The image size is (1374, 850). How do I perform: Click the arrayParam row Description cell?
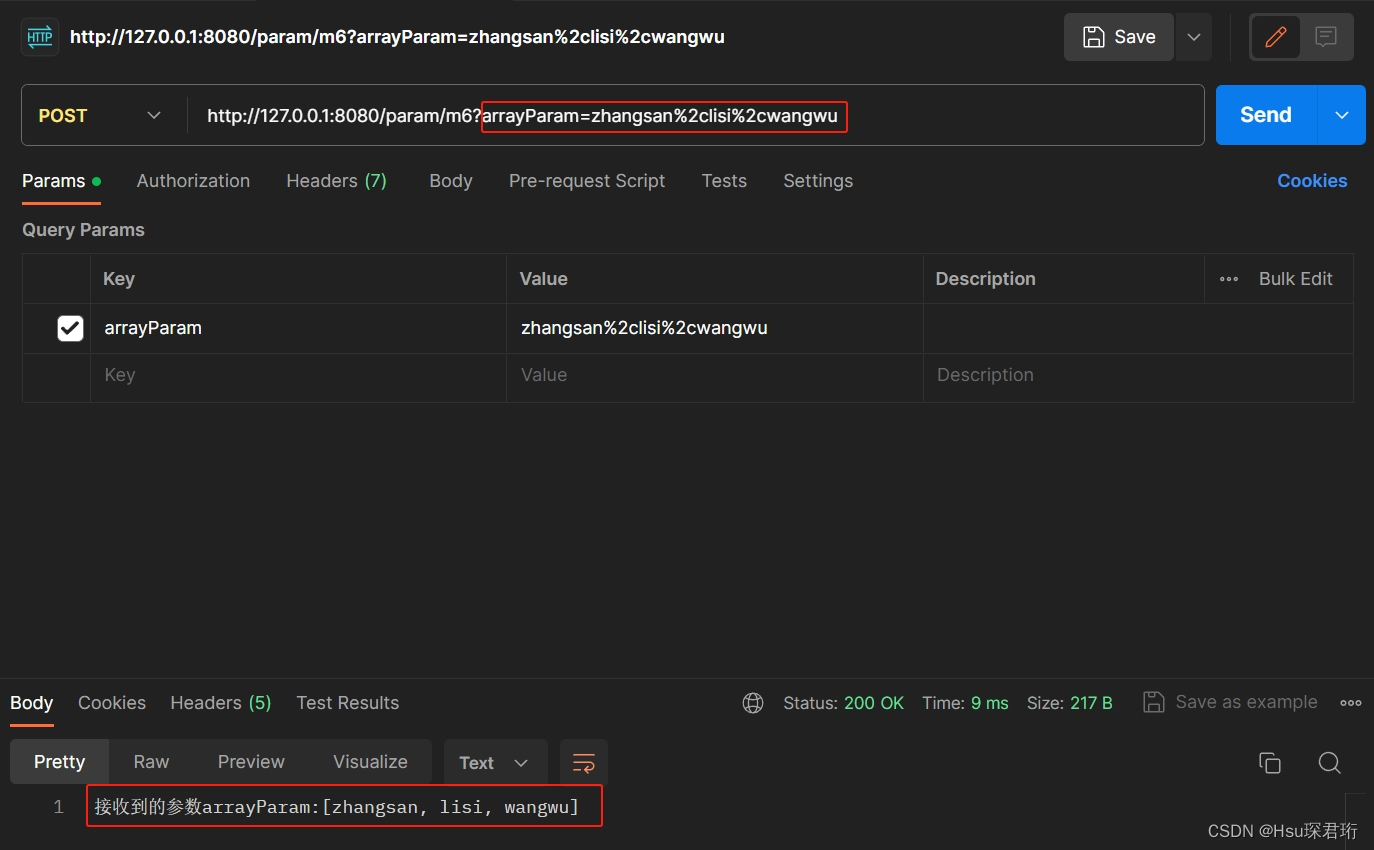[1138, 328]
